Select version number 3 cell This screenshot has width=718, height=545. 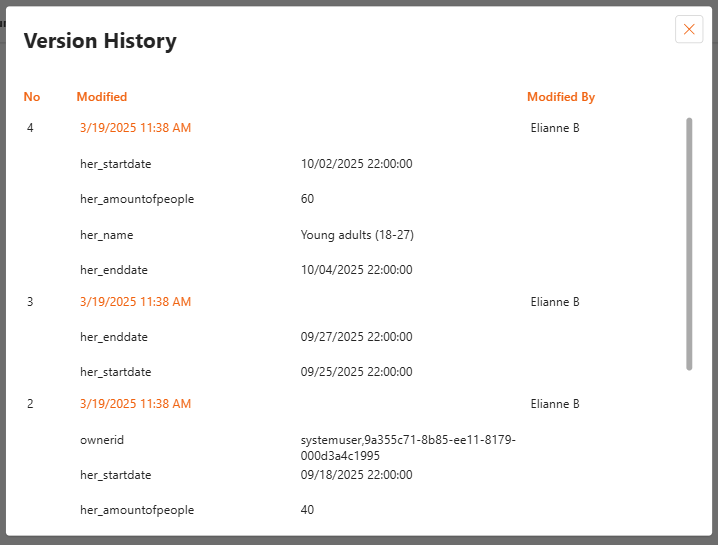click(x=30, y=302)
